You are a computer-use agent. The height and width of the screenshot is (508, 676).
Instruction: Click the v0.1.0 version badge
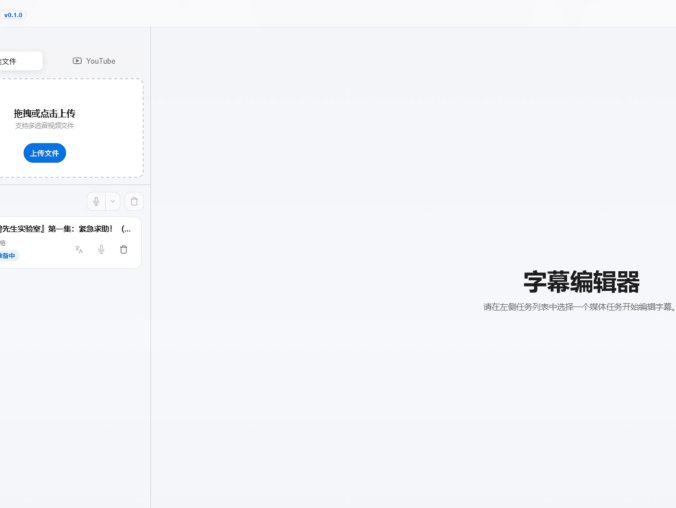tap(13, 15)
